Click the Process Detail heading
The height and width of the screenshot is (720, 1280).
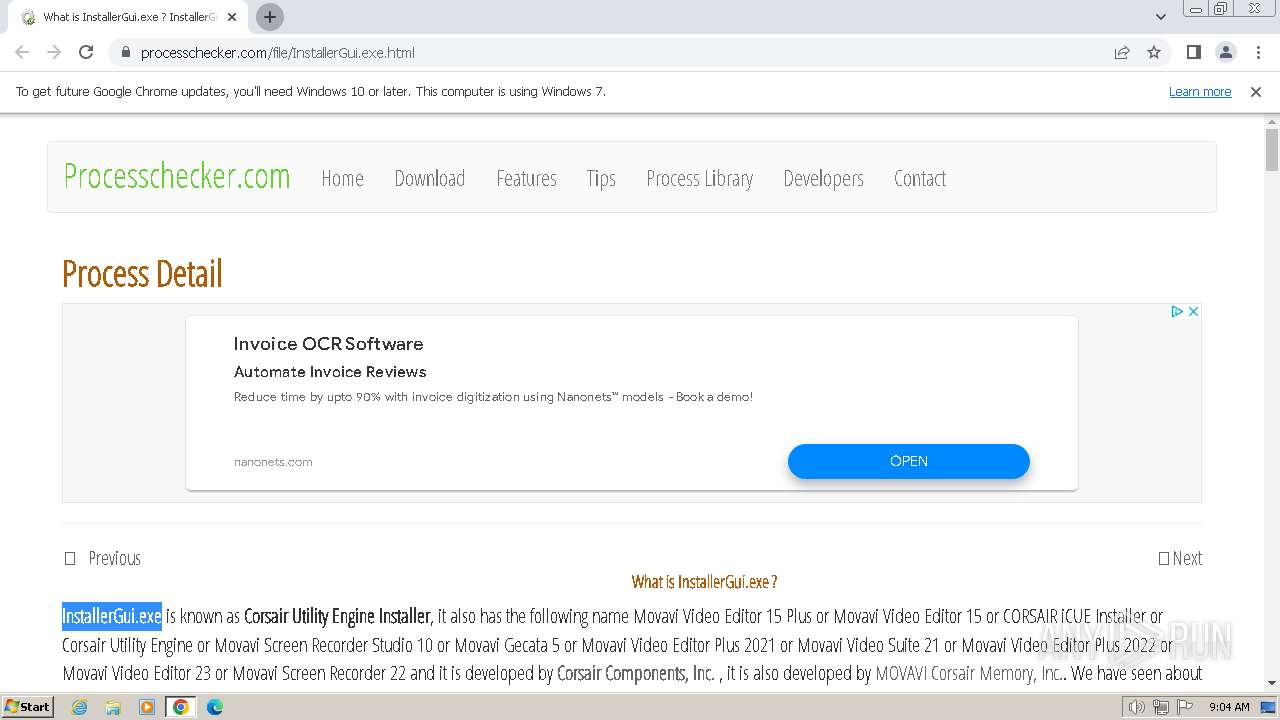pos(142,273)
